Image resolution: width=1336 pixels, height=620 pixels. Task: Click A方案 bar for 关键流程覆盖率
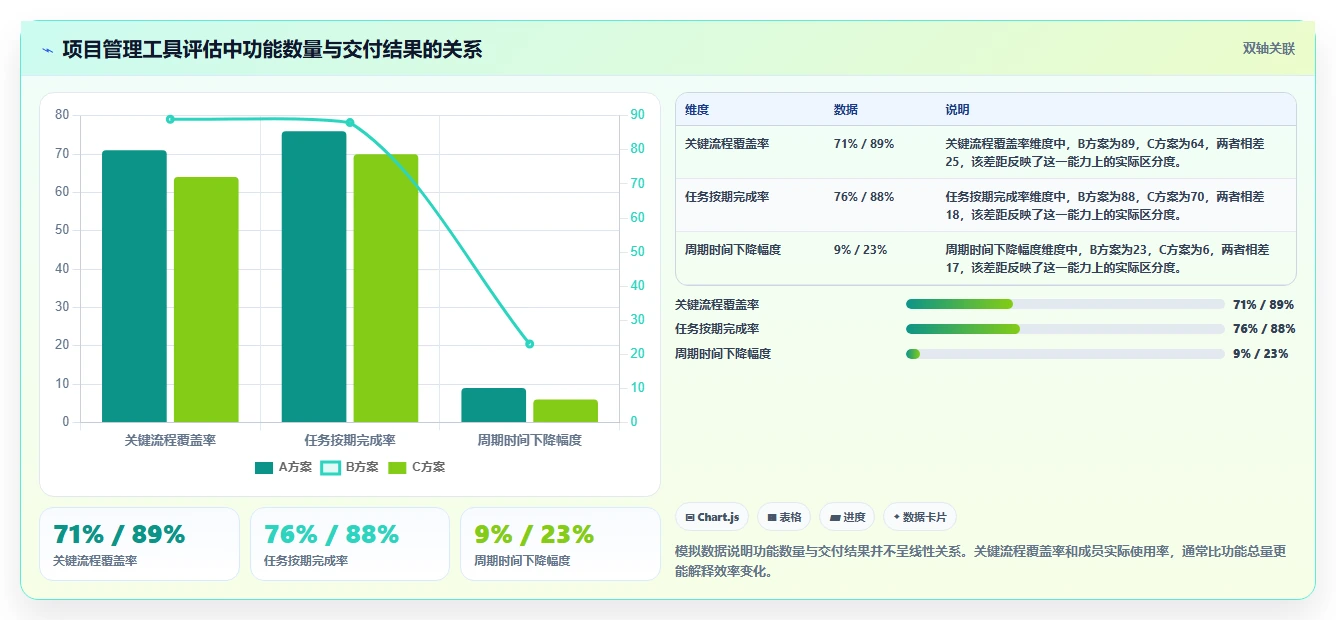[134, 286]
